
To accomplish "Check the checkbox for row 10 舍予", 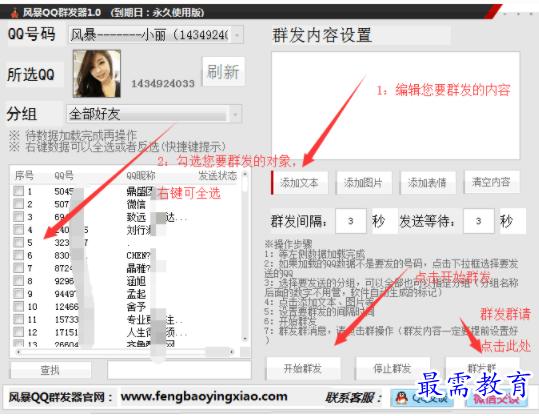I will pos(18,306).
